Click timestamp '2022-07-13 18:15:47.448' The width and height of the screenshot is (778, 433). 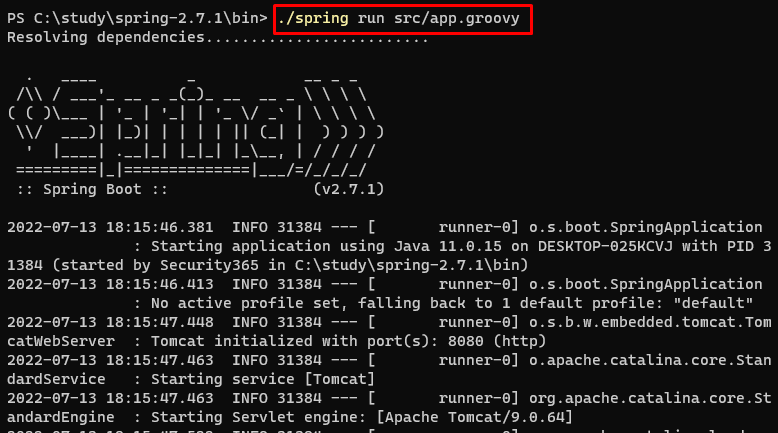click(x=110, y=322)
